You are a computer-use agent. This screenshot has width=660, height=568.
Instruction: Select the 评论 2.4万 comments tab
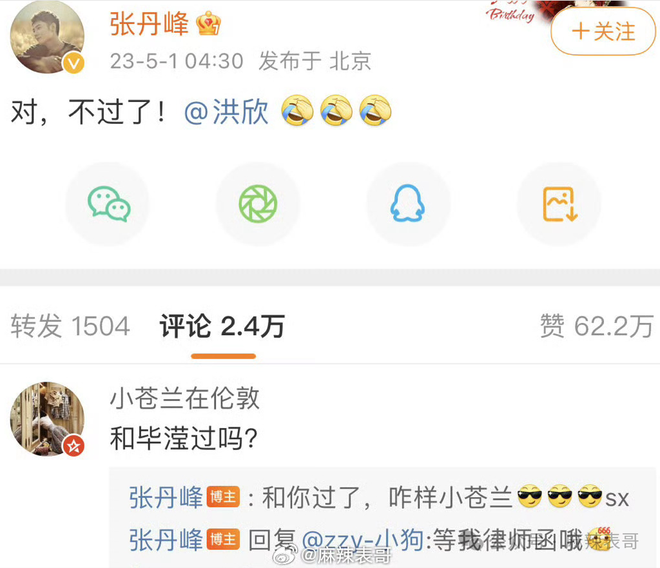(222, 326)
